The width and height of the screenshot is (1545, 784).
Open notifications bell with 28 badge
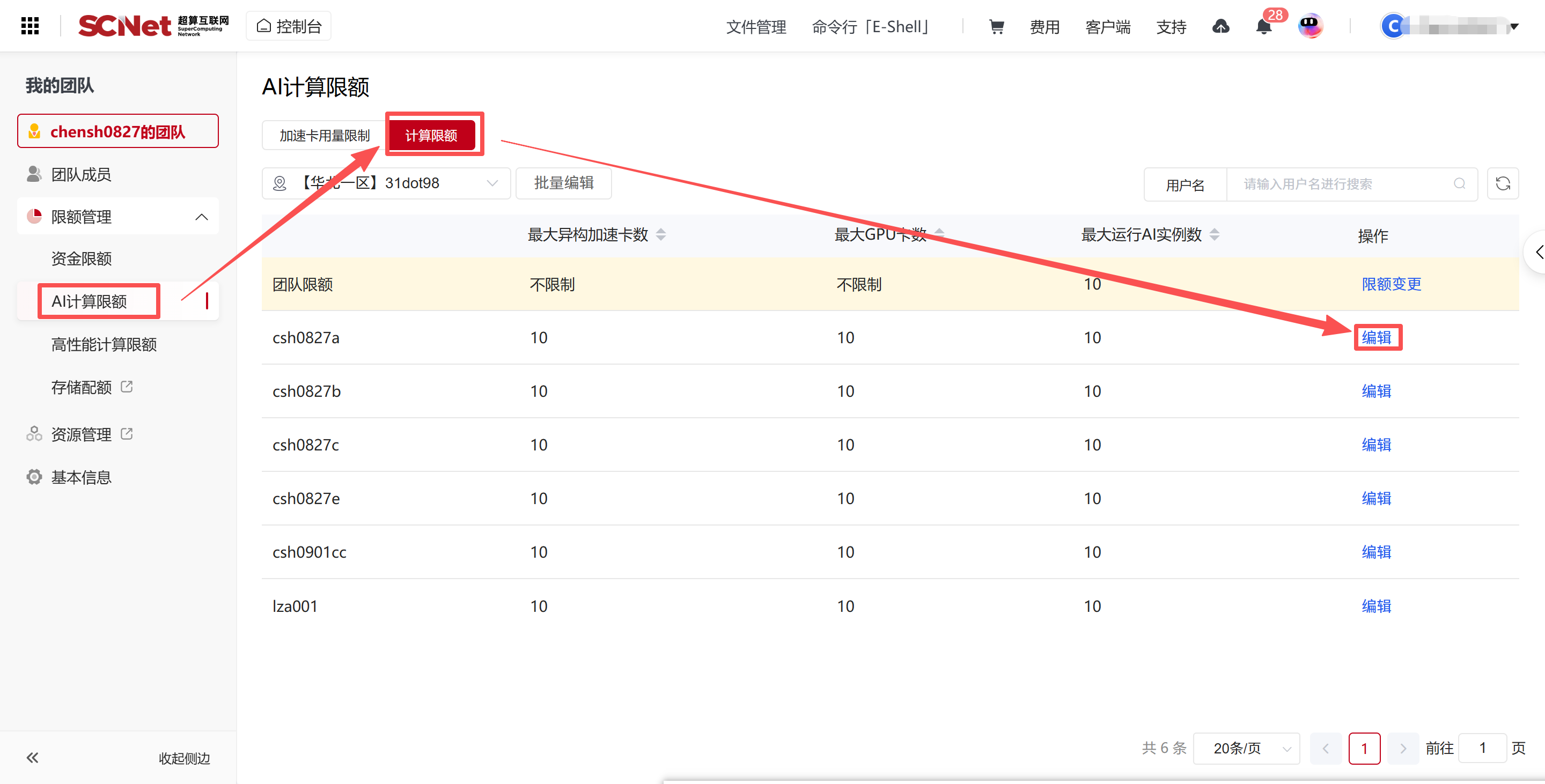[1264, 26]
